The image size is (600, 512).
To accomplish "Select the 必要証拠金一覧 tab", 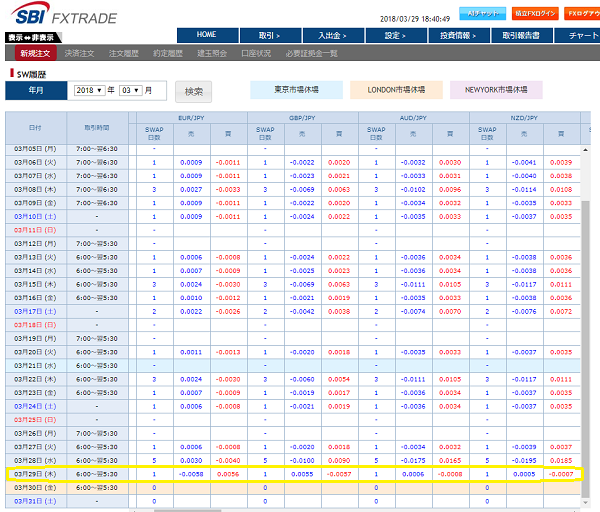I will [x=311, y=53].
